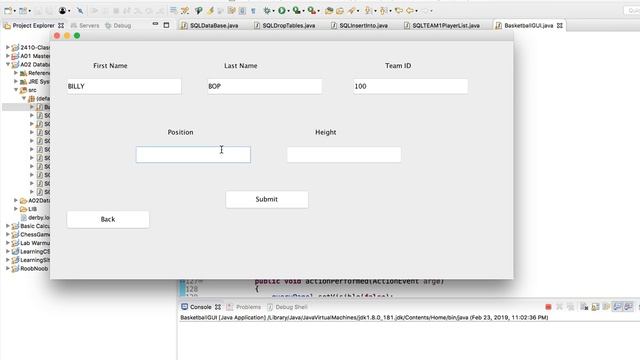Minimize the Project Explorer view

(x=155, y=24)
